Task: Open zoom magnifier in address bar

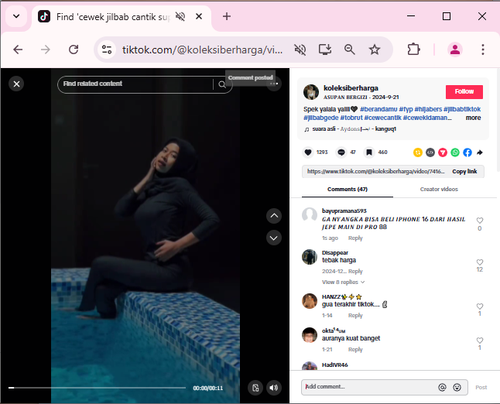Action: click(349, 50)
